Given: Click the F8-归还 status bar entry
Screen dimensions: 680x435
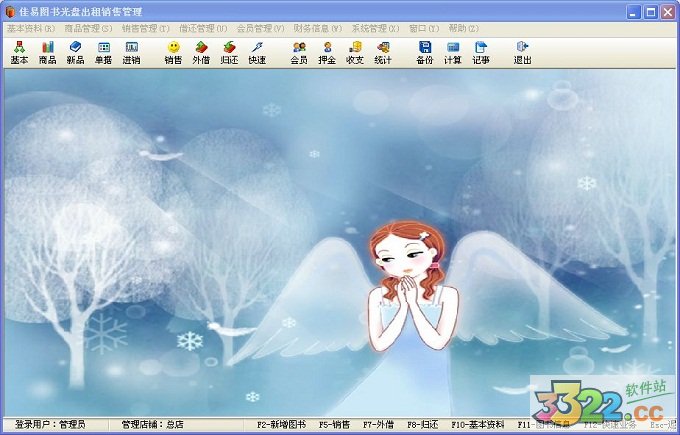Looking at the screenshot, I should click(422, 424).
